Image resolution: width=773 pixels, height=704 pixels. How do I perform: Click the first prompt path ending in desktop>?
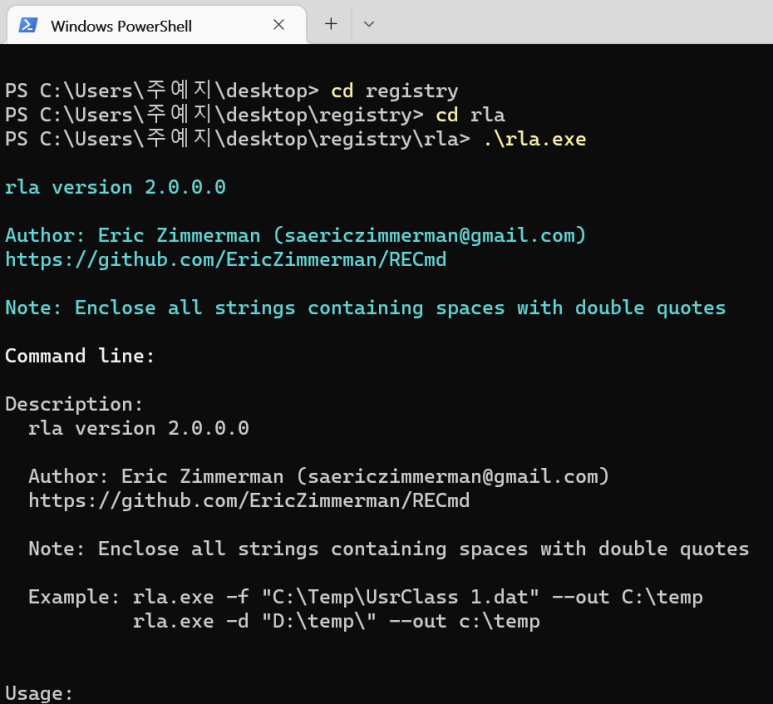(x=162, y=91)
